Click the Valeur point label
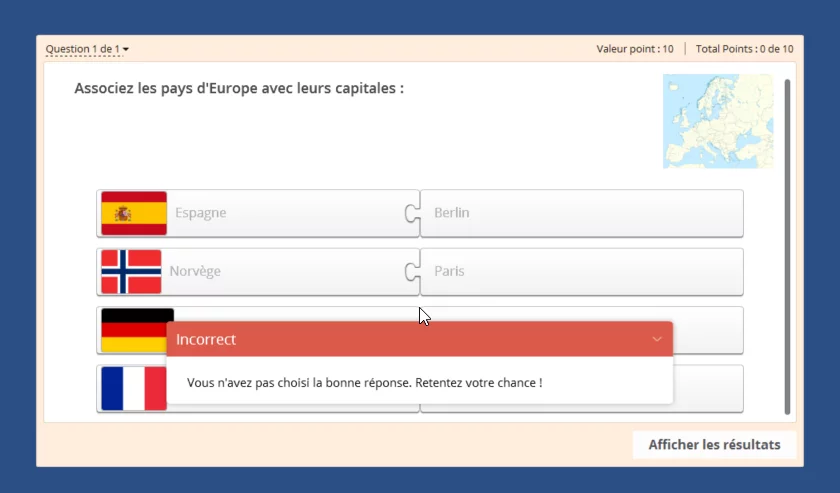Screen dimensions: 840x493 point(634,49)
